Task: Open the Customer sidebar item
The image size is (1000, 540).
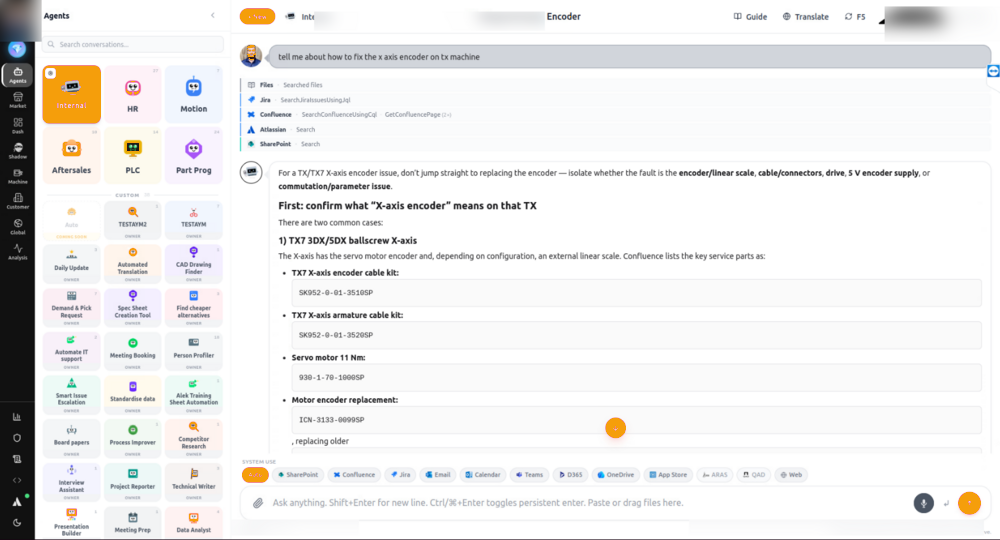Action: 17,201
